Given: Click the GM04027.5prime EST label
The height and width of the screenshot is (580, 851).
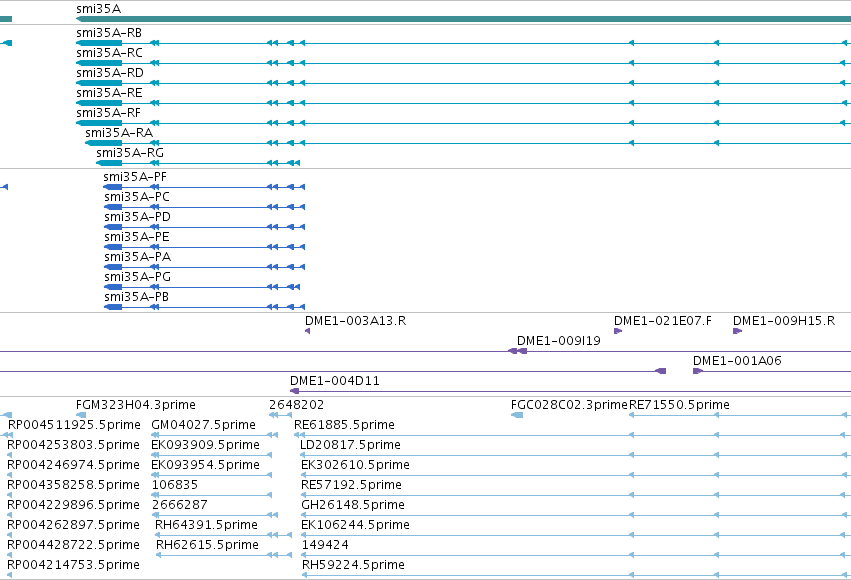Looking at the screenshot, I should pos(204,425).
